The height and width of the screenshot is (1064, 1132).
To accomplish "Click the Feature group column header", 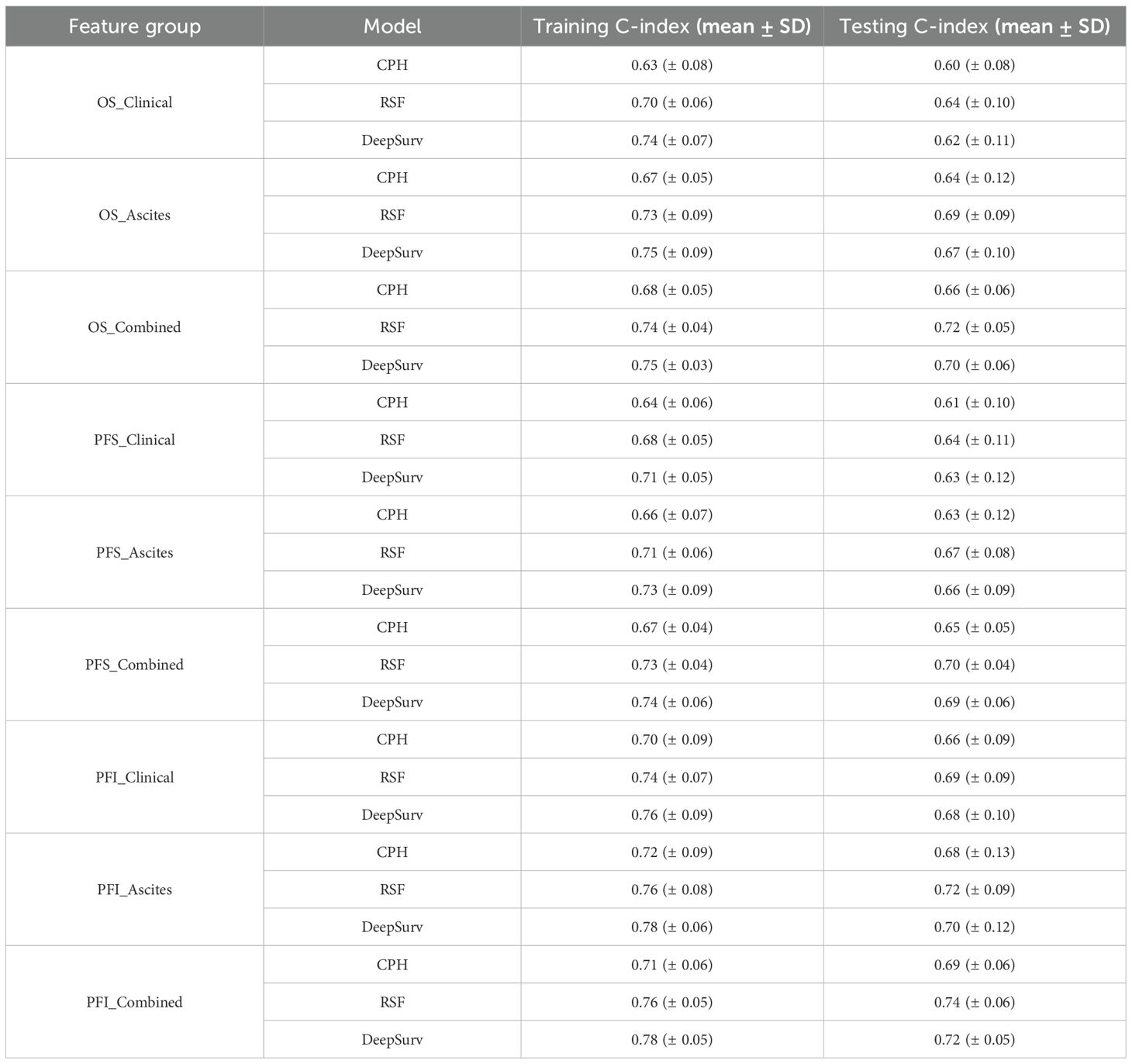I will [134, 26].
